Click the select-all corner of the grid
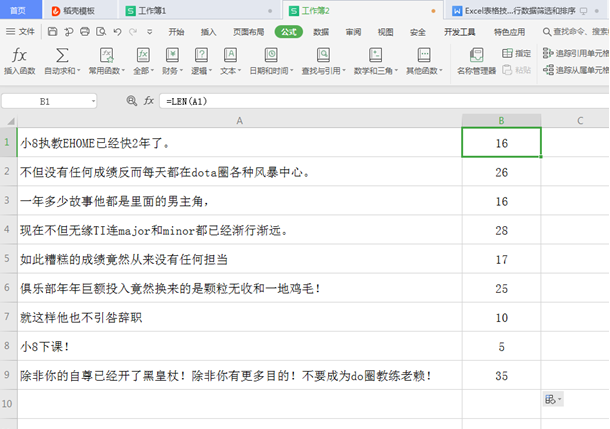Viewport: 610px width, 429px height. point(9,121)
